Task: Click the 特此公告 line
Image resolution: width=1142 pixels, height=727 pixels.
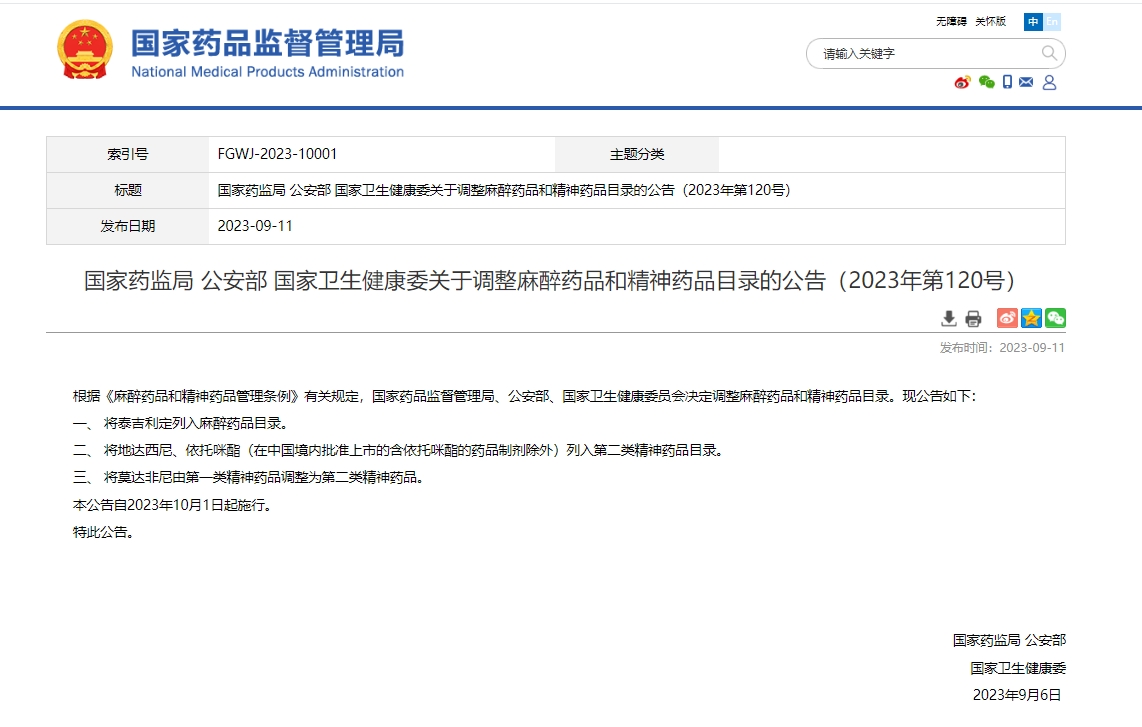Action: [x=103, y=532]
